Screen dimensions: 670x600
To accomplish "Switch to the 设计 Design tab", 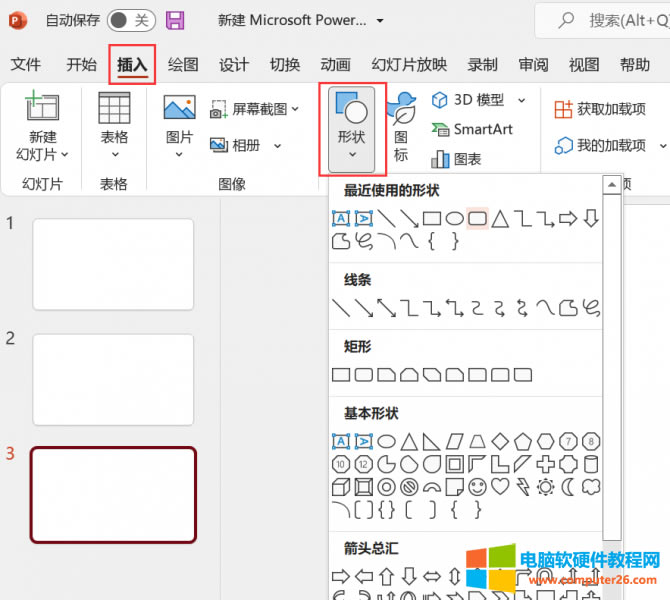I will [x=233, y=65].
